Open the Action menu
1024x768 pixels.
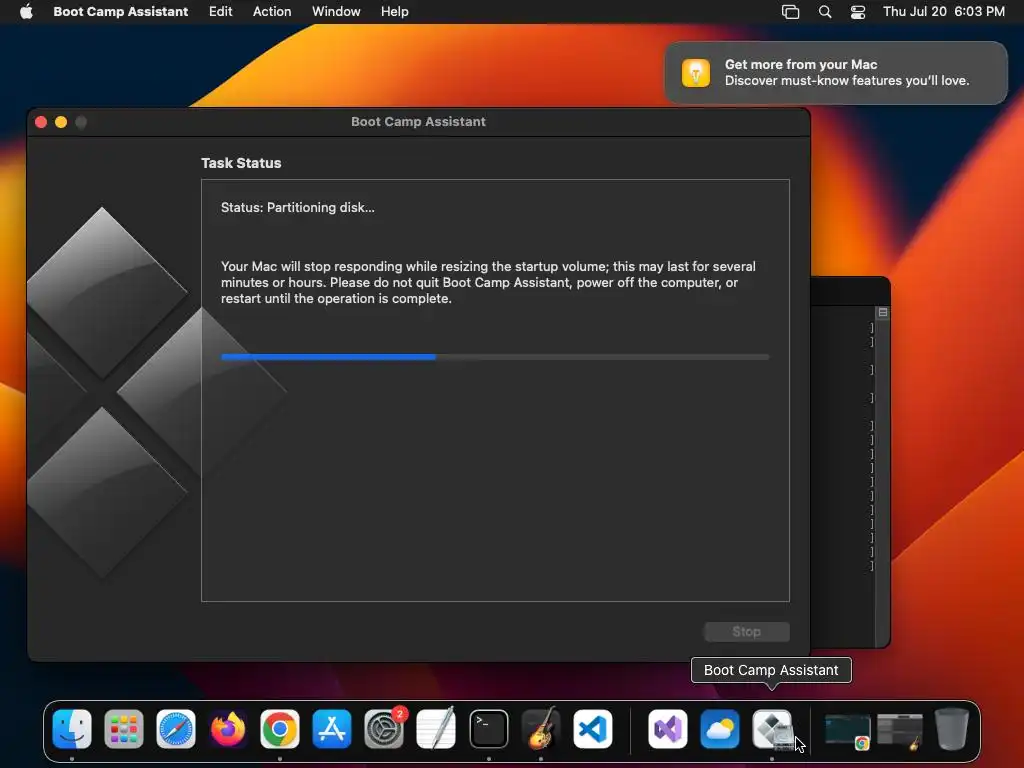coord(272,12)
